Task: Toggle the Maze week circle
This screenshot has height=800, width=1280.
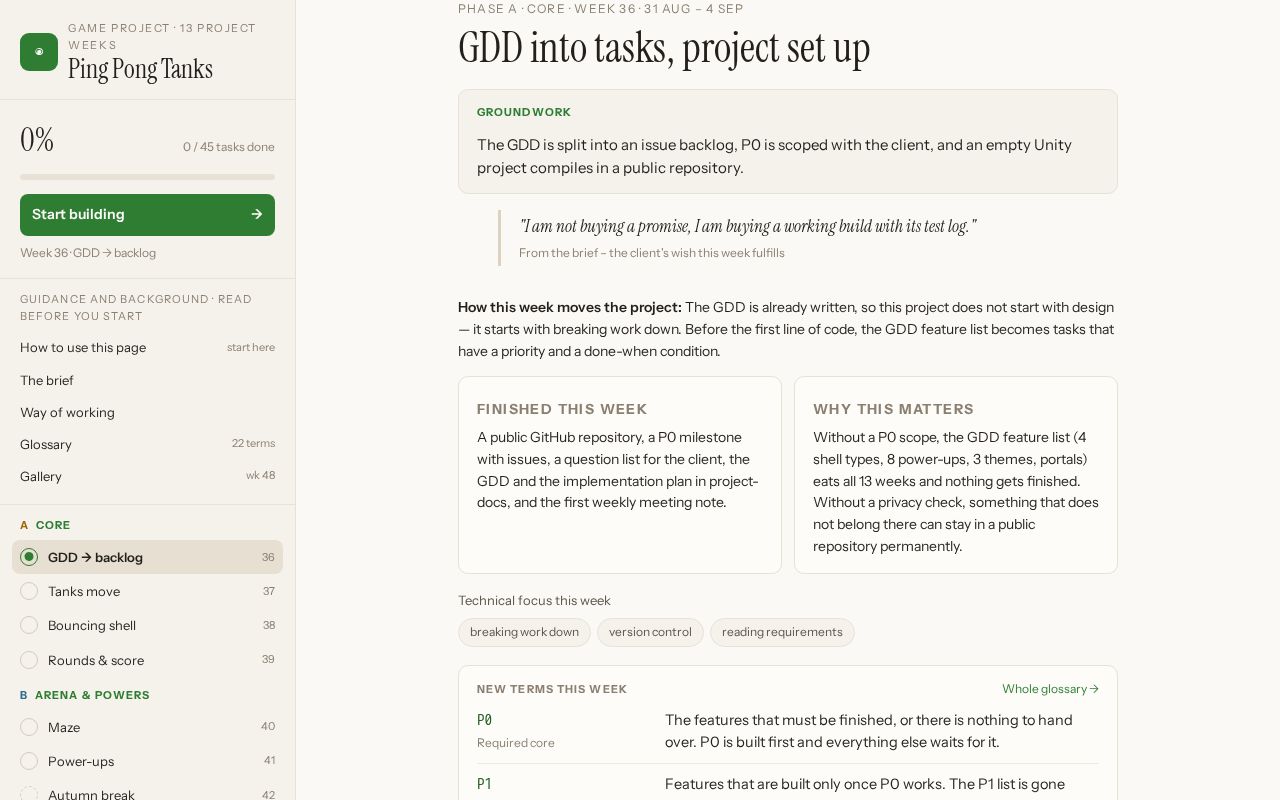Action: click(x=29, y=727)
